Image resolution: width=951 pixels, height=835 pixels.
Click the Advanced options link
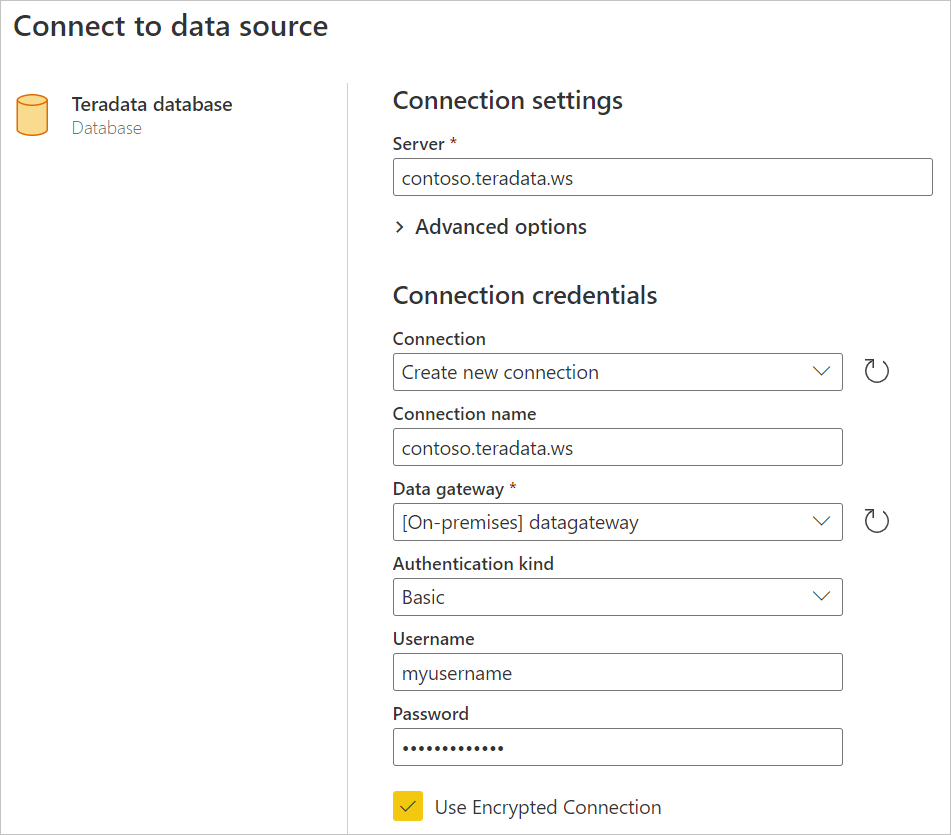500,227
